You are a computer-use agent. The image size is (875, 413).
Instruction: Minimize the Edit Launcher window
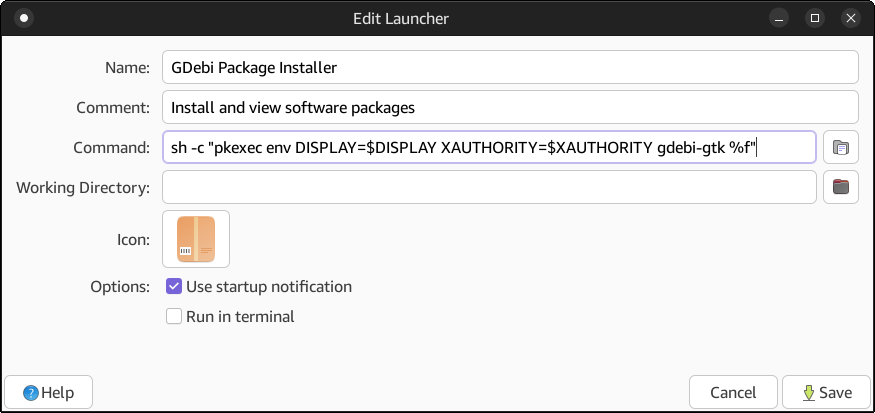[779, 18]
